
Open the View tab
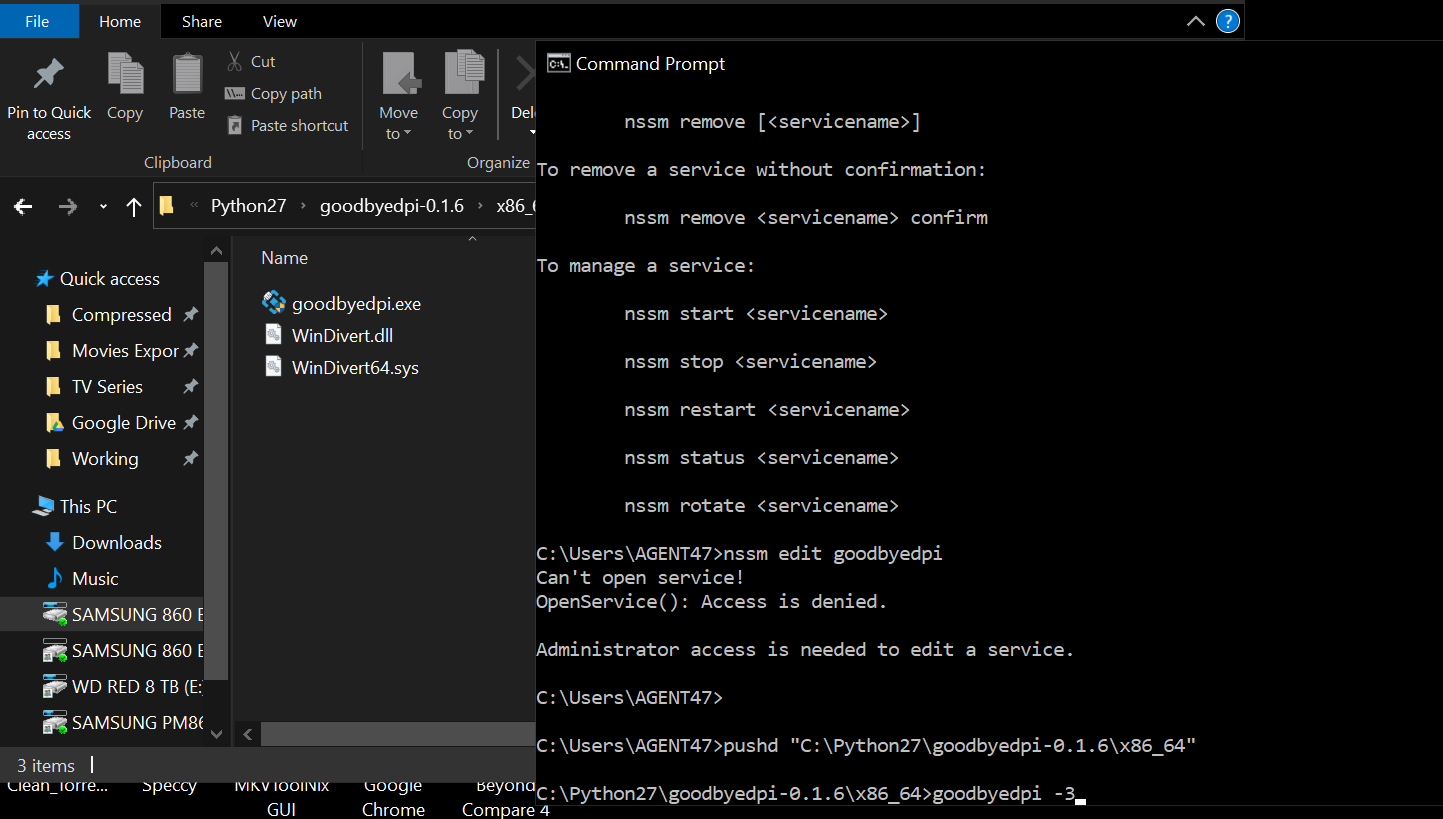pos(279,20)
